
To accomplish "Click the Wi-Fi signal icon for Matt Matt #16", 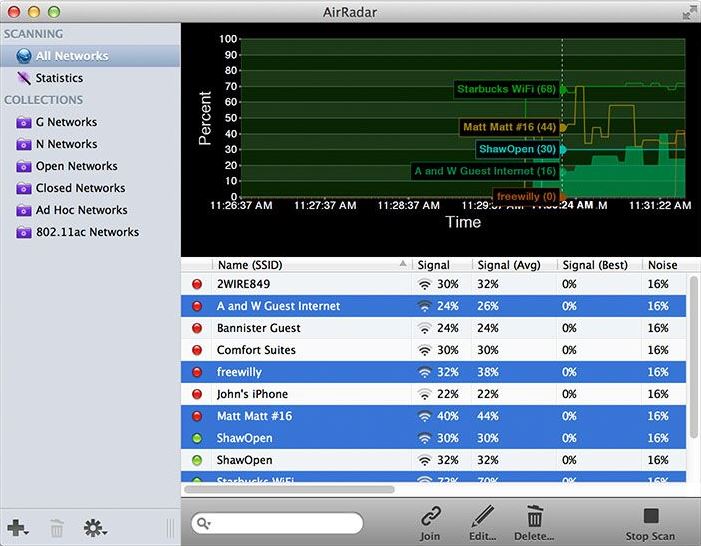I will coord(424,416).
